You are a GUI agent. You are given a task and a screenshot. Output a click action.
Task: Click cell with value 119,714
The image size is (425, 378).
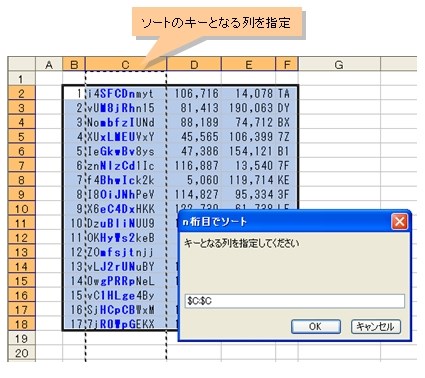pyautogui.click(x=248, y=180)
